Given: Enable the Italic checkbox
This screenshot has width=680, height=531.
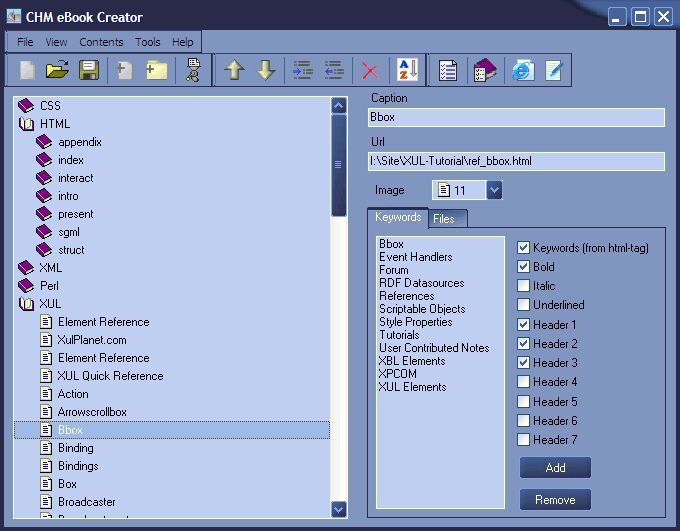Looking at the screenshot, I should click(523, 285).
